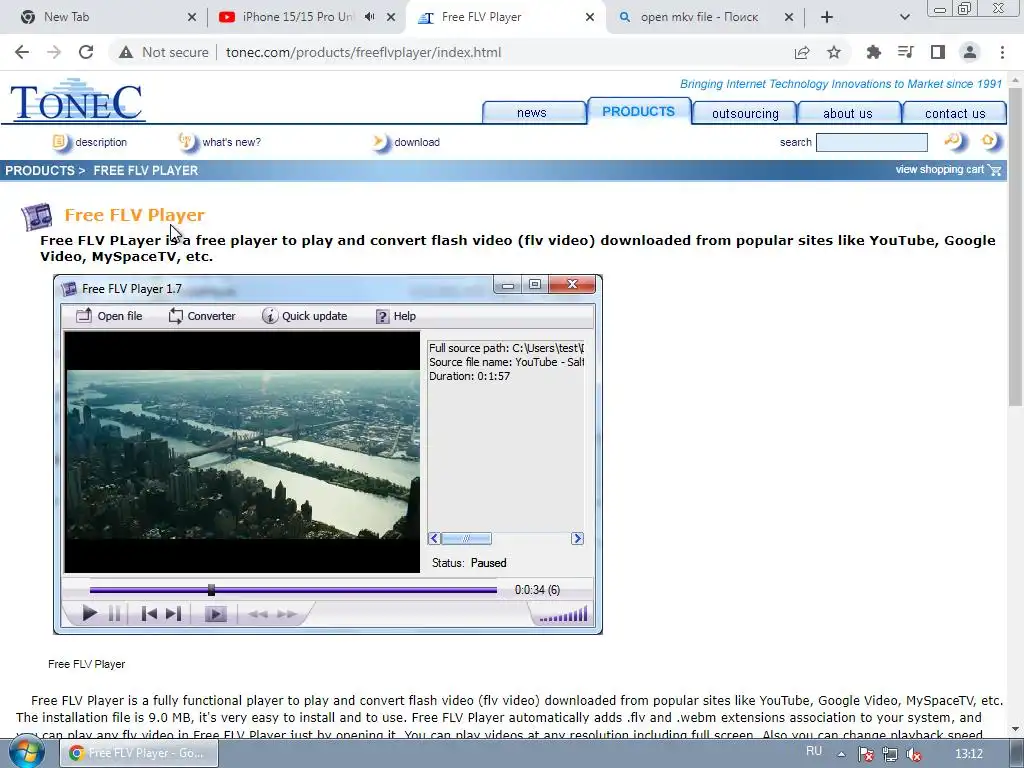Image resolution: width=1024 pixels, height=768 pixels.
Task: Click the rewind button in player
Action: tap(258, 615)
